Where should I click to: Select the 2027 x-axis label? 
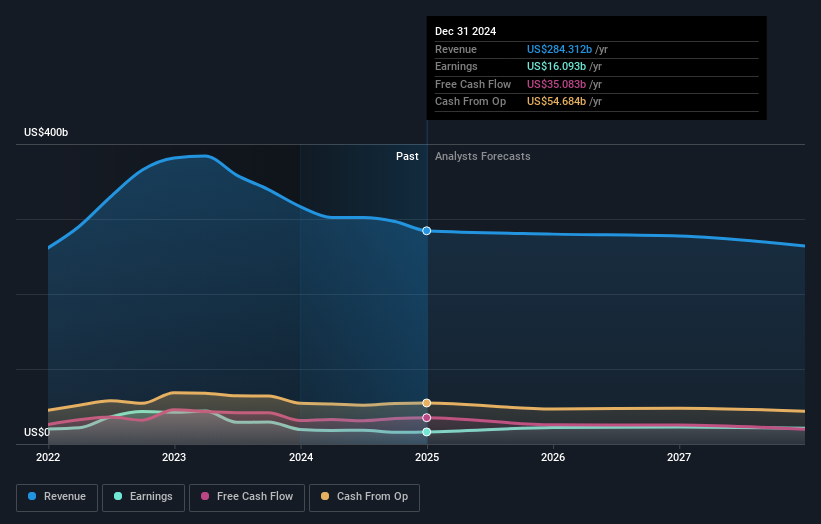(x=679, y=457)
